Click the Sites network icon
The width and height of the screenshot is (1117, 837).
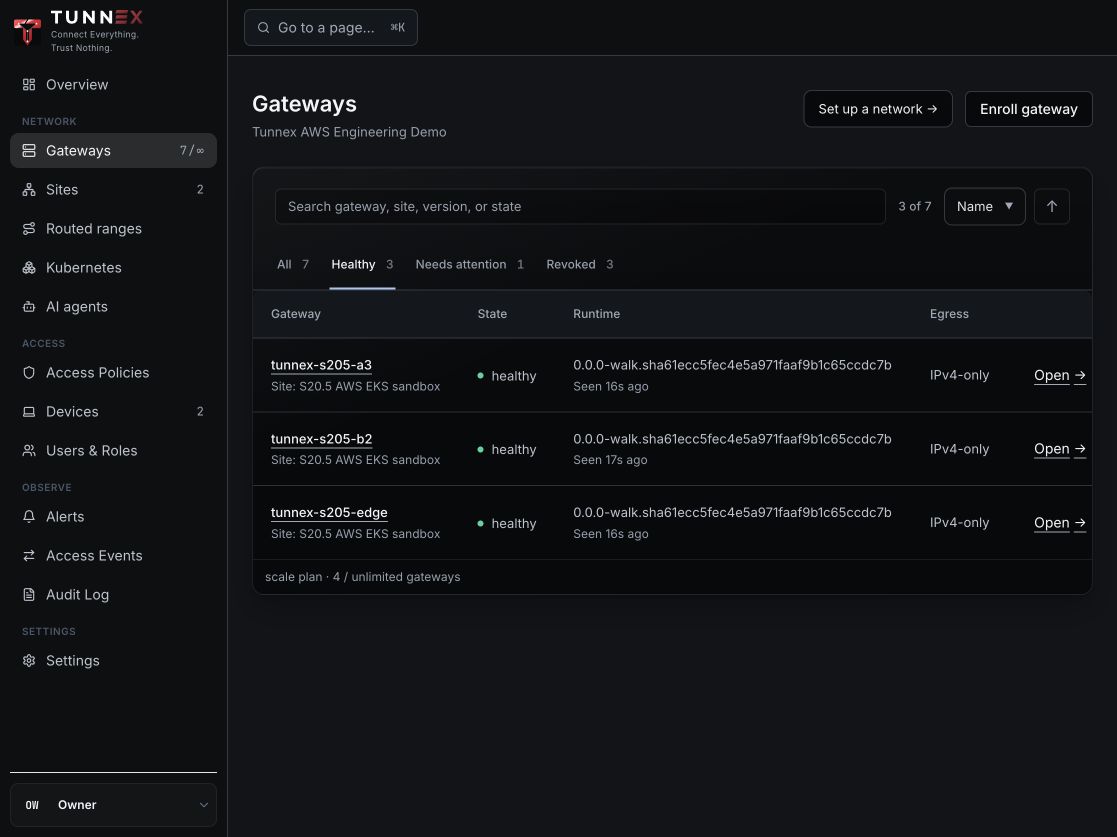28,189
